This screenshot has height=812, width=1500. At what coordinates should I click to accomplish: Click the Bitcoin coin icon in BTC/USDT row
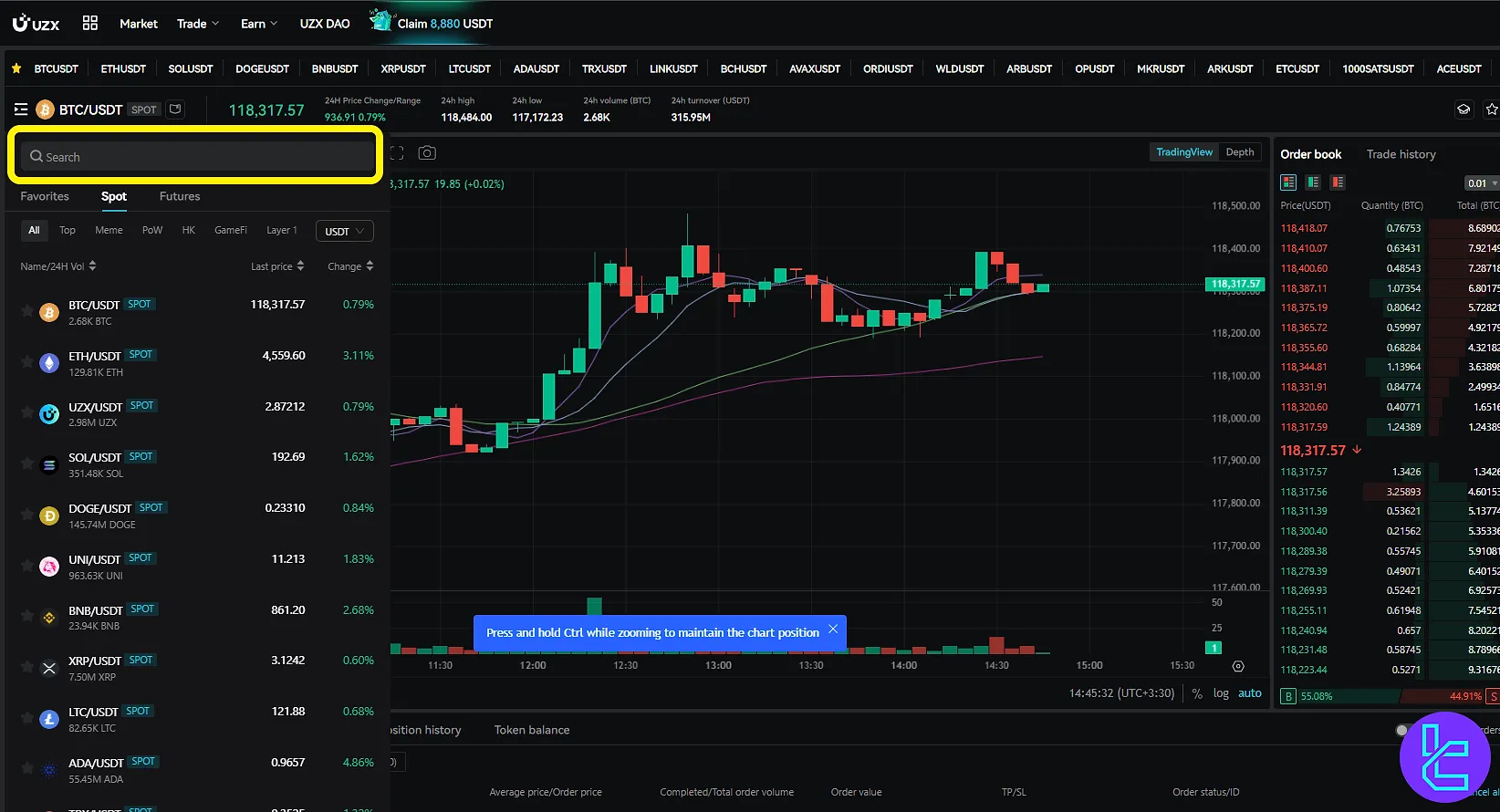tap(49, 313)
